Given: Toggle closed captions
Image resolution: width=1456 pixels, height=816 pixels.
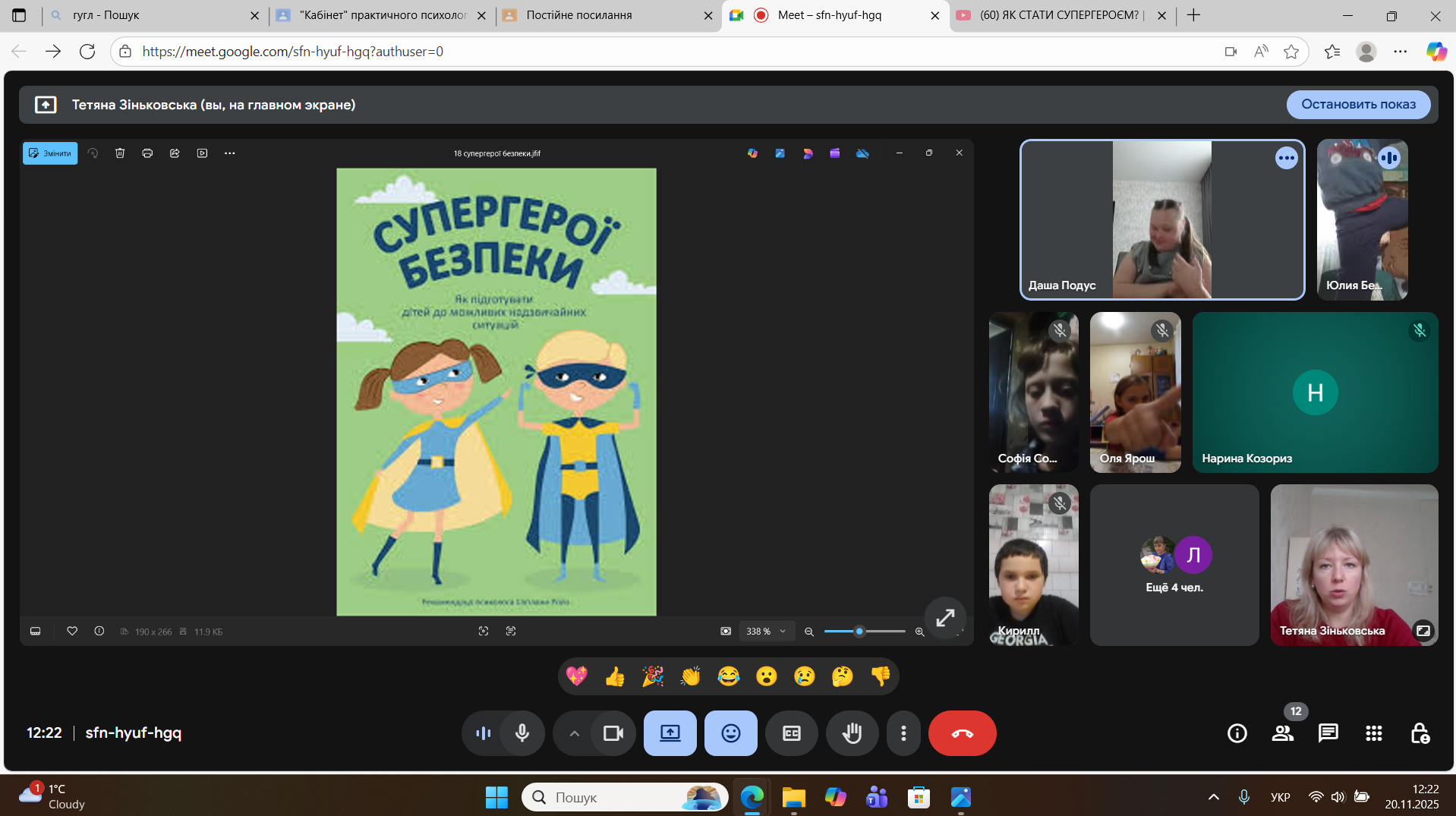Looking at the screenshot, I should tap(791, 733).
